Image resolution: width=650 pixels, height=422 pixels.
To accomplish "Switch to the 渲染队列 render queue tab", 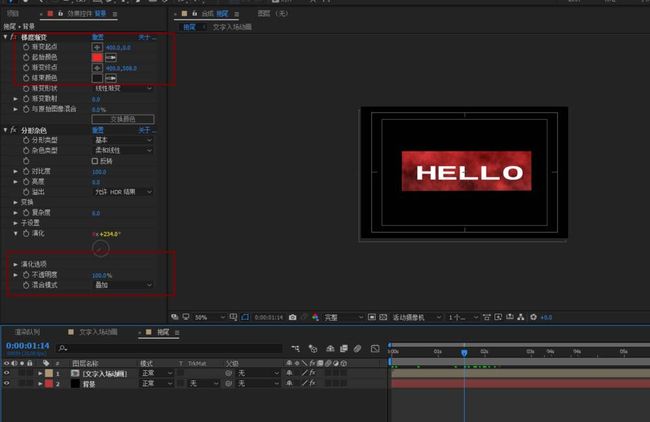I will coord(27,332).
